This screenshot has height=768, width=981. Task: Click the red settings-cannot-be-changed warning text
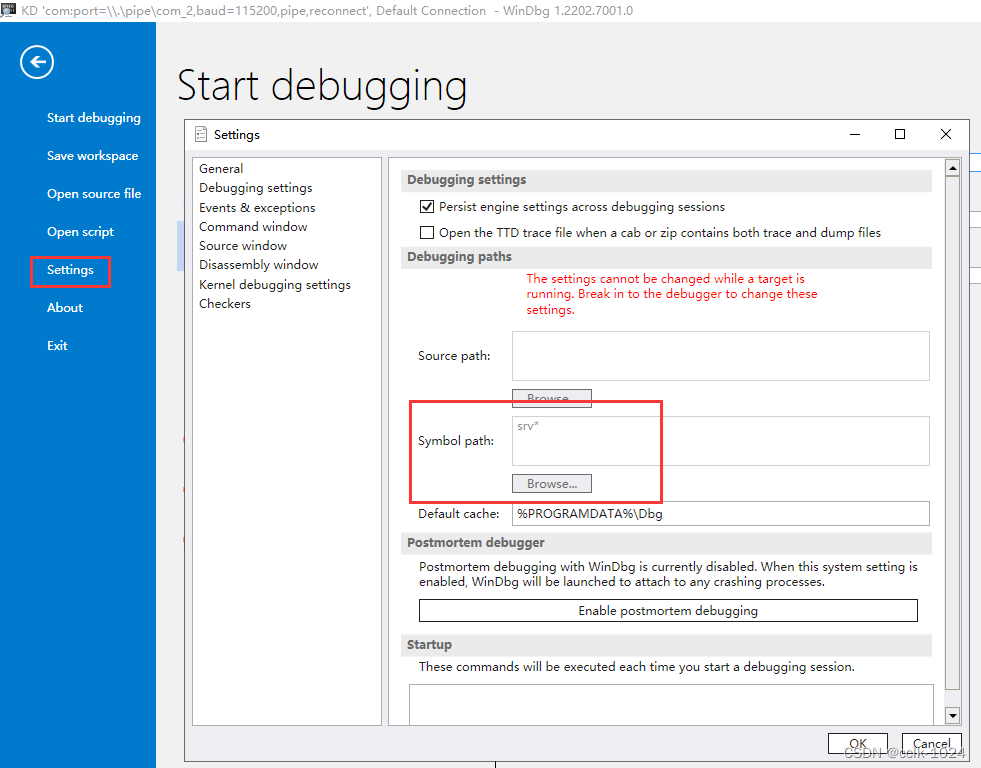coord(671,294)
